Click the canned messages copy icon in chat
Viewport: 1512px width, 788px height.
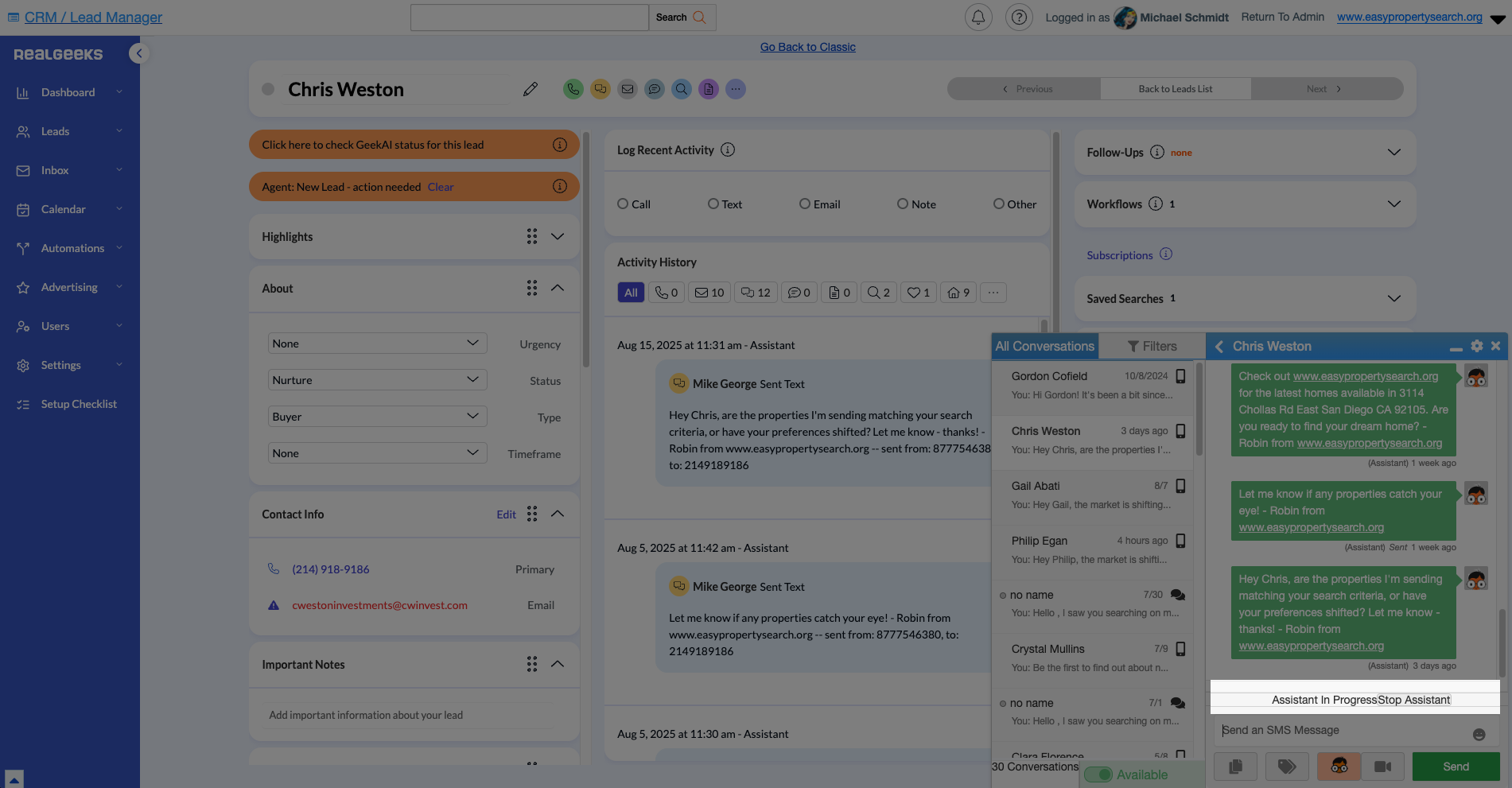pyautogui.click(x=1235, y=767)
